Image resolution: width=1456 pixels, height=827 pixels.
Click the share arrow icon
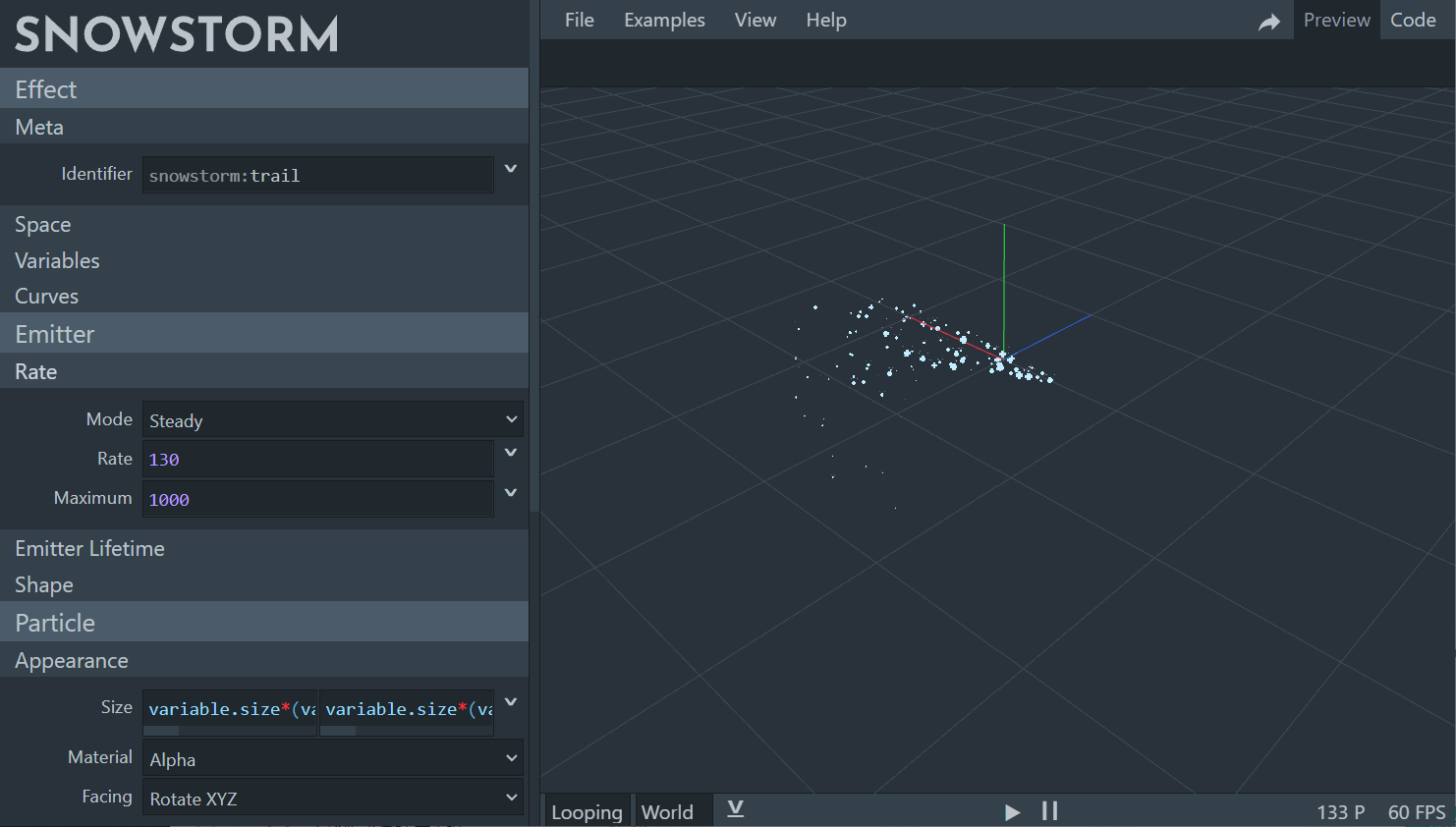1269,22
